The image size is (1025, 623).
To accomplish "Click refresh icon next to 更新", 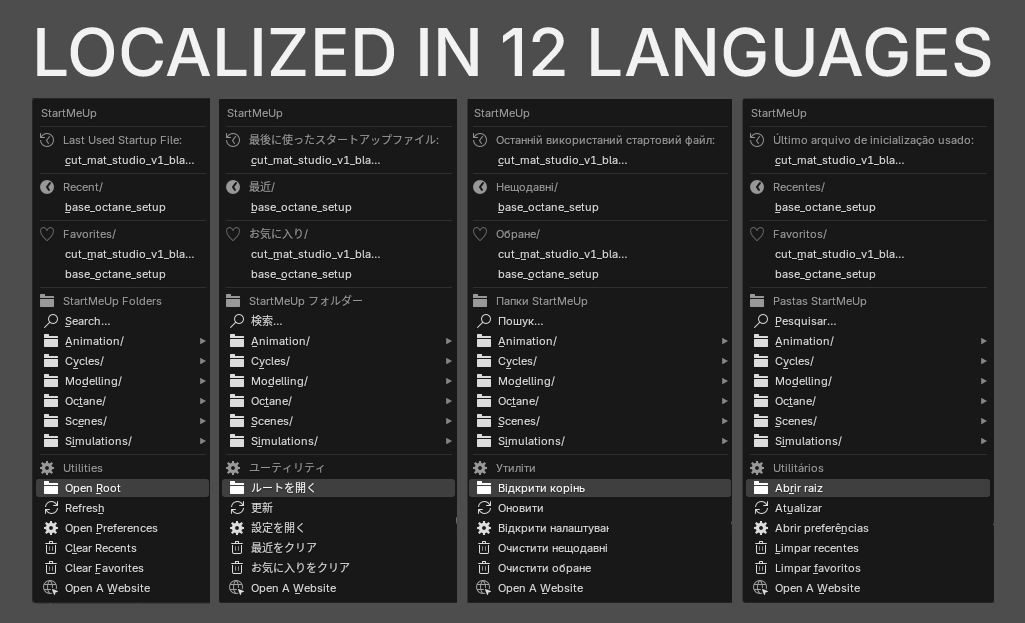I will tap(237, 508).
